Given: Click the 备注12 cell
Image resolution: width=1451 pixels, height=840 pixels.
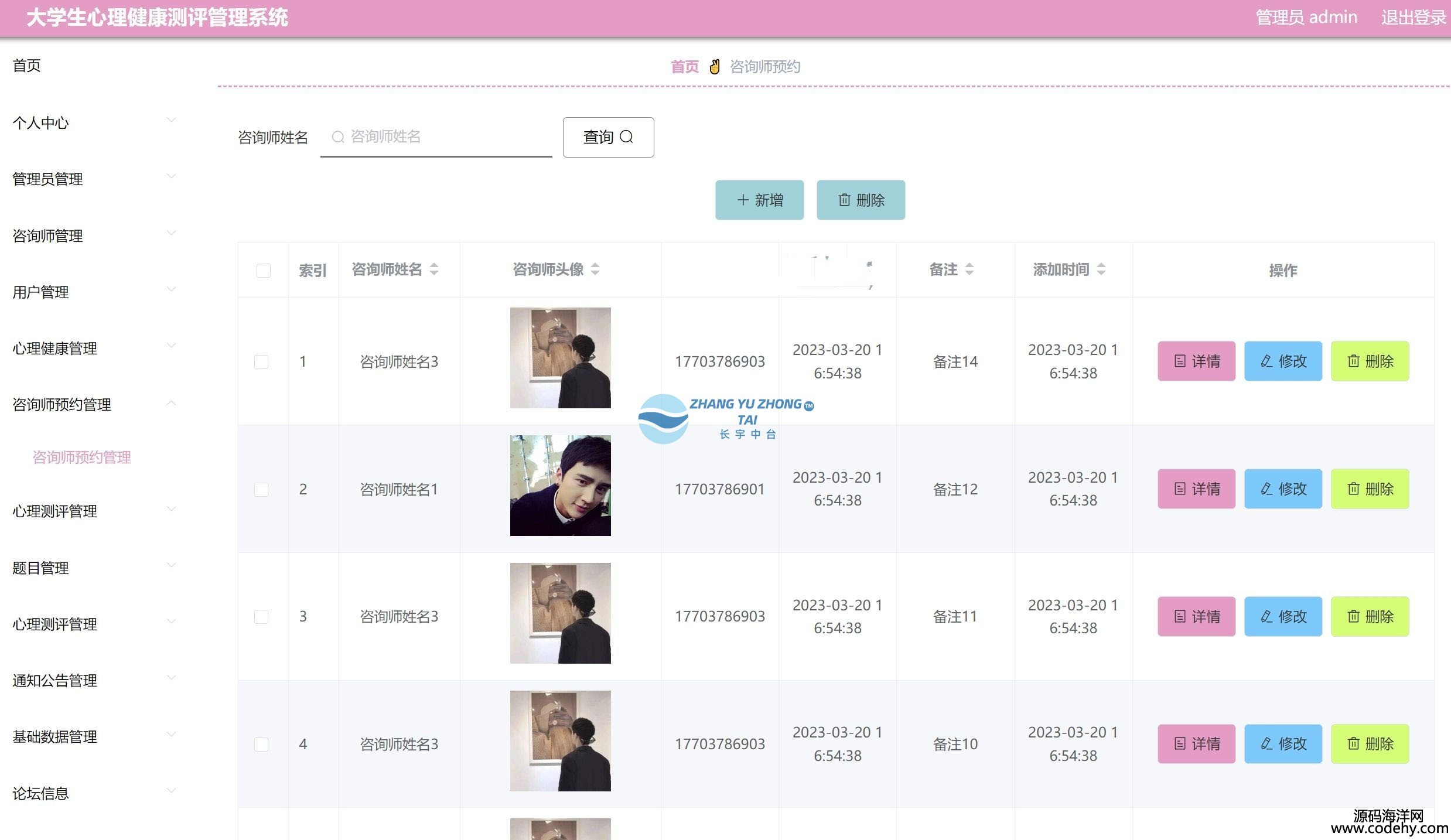Looking at the screenshot, I should (955, 489).
